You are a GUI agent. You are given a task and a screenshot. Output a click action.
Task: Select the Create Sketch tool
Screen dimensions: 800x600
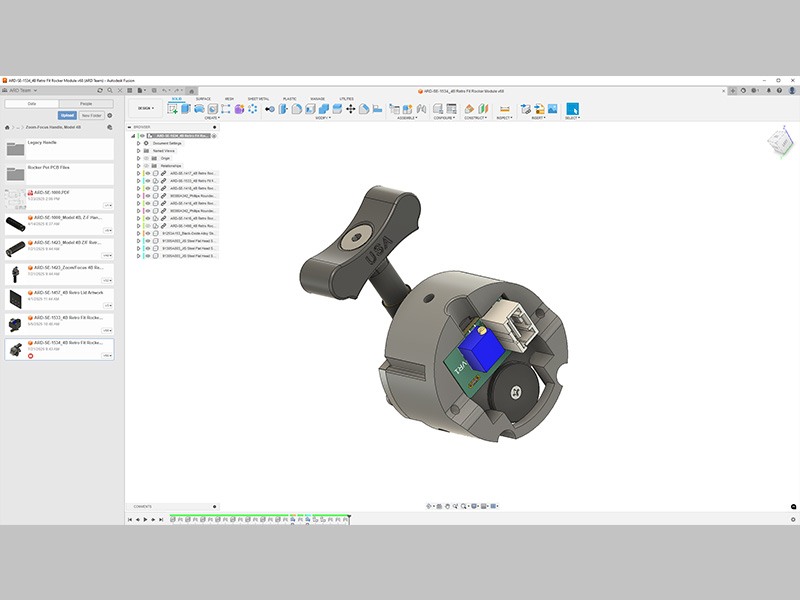pos(172,109)
